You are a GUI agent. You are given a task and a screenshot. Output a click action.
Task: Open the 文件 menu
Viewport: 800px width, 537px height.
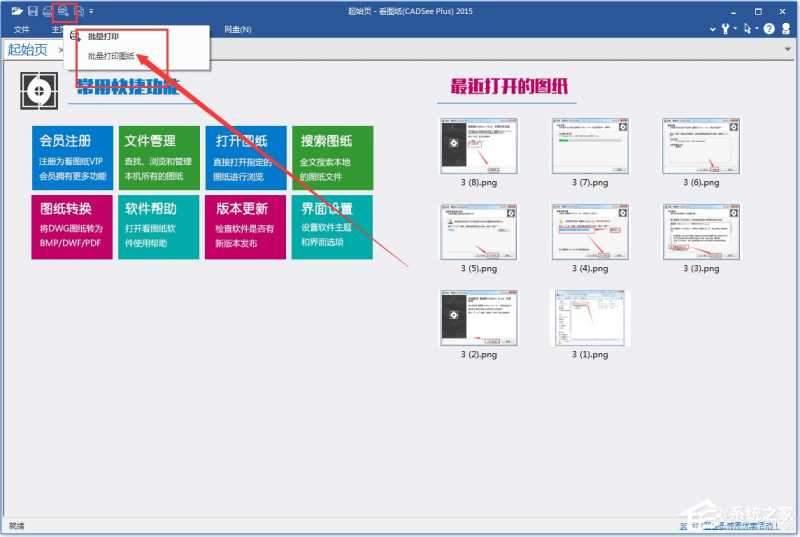pyautogui.click(x=21, y=30)
